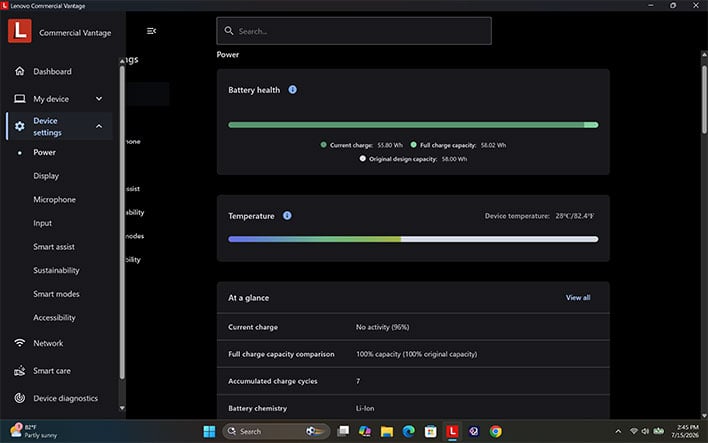
Task: Click the volume speaker tray icon
Action: [x=645, y=431]
